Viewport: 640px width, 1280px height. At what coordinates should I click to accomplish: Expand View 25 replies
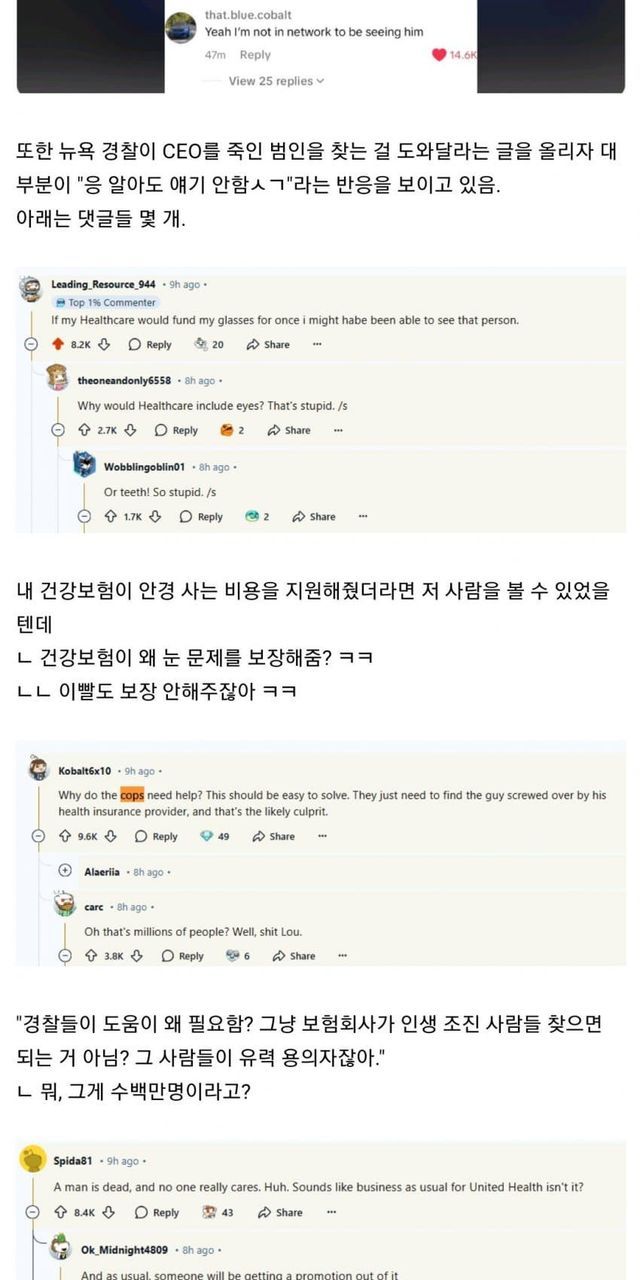(x=276, y=81)
